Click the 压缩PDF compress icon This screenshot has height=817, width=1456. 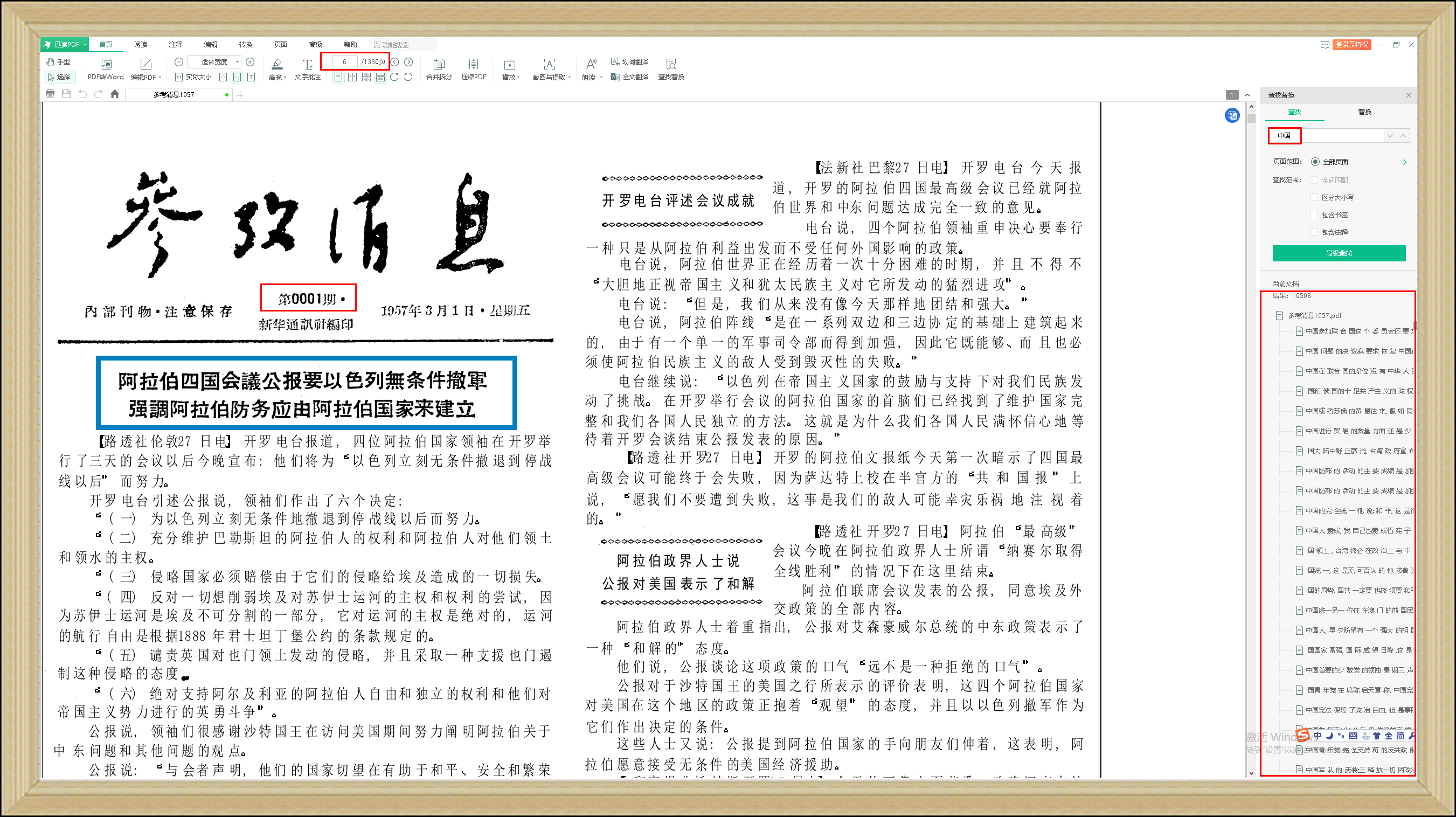tap(474, 64)
